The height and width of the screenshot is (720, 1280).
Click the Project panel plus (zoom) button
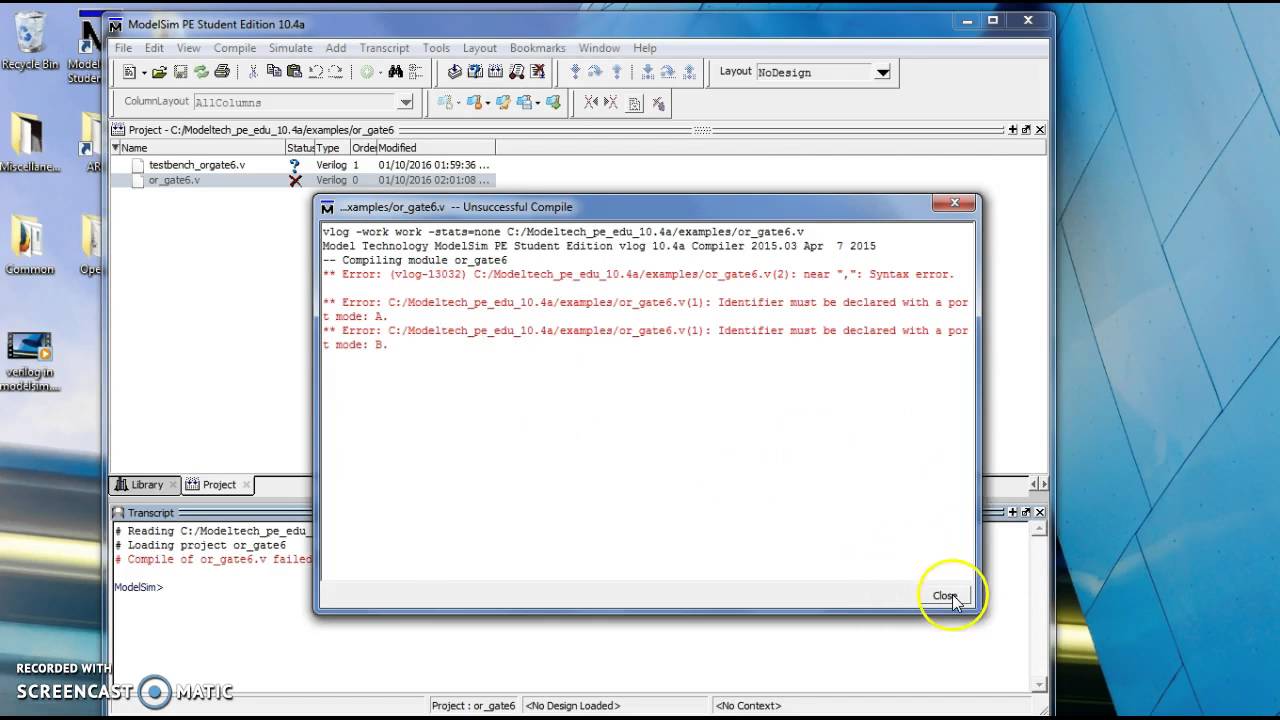point(1013,130)
